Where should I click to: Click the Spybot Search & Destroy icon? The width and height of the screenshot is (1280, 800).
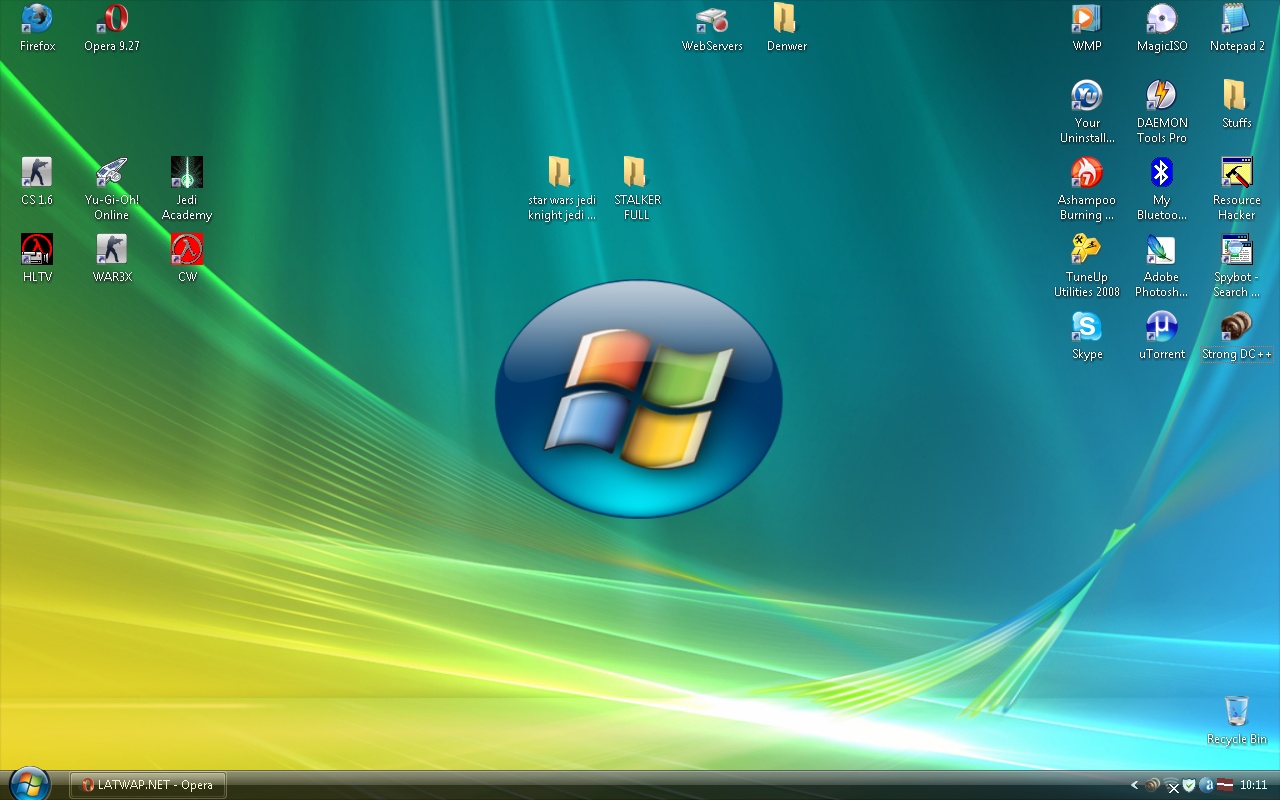pos(1237,266)
